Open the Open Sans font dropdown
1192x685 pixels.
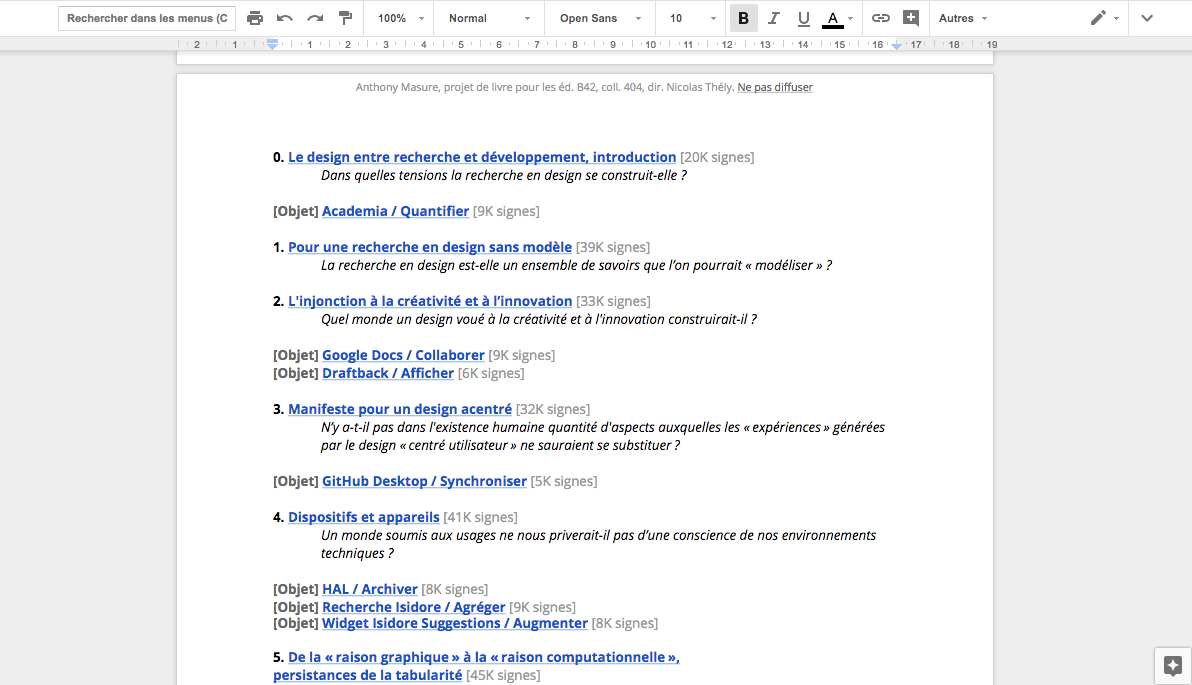pos(601,18)
